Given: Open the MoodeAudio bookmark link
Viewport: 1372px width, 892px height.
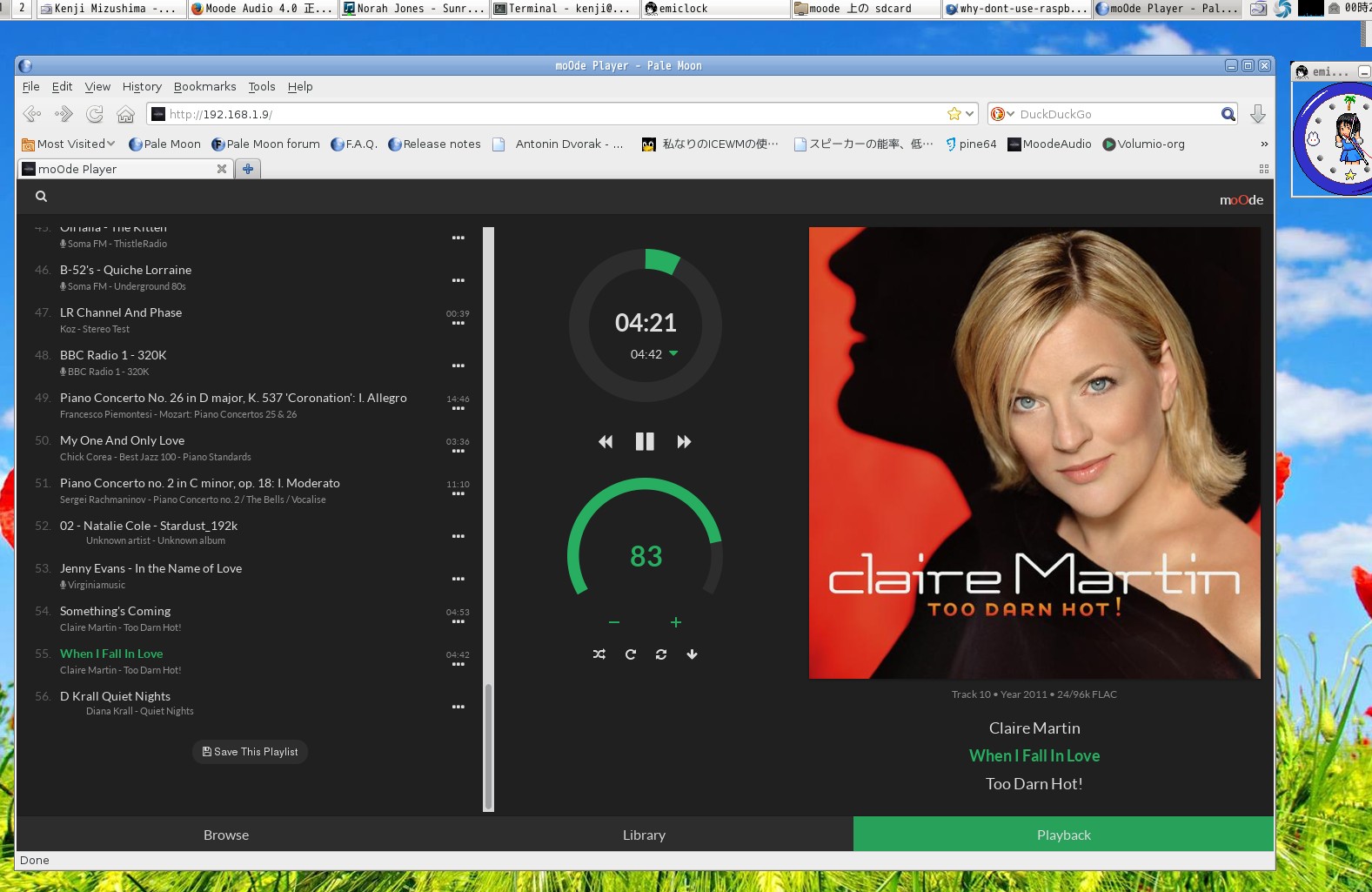Looking at the screenshot, I should (x=1049, y=144).
